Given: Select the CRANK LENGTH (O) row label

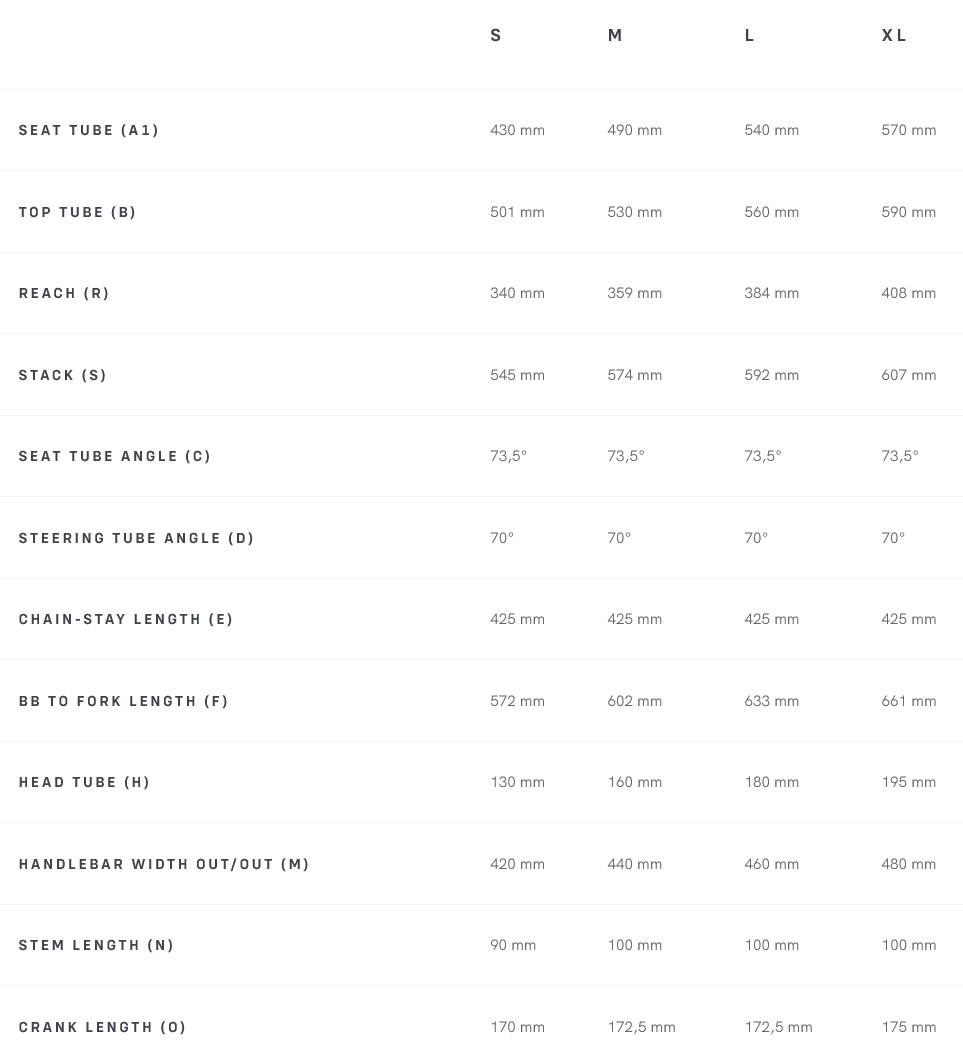Looking at the screenshot, I should coord(103,1027).
